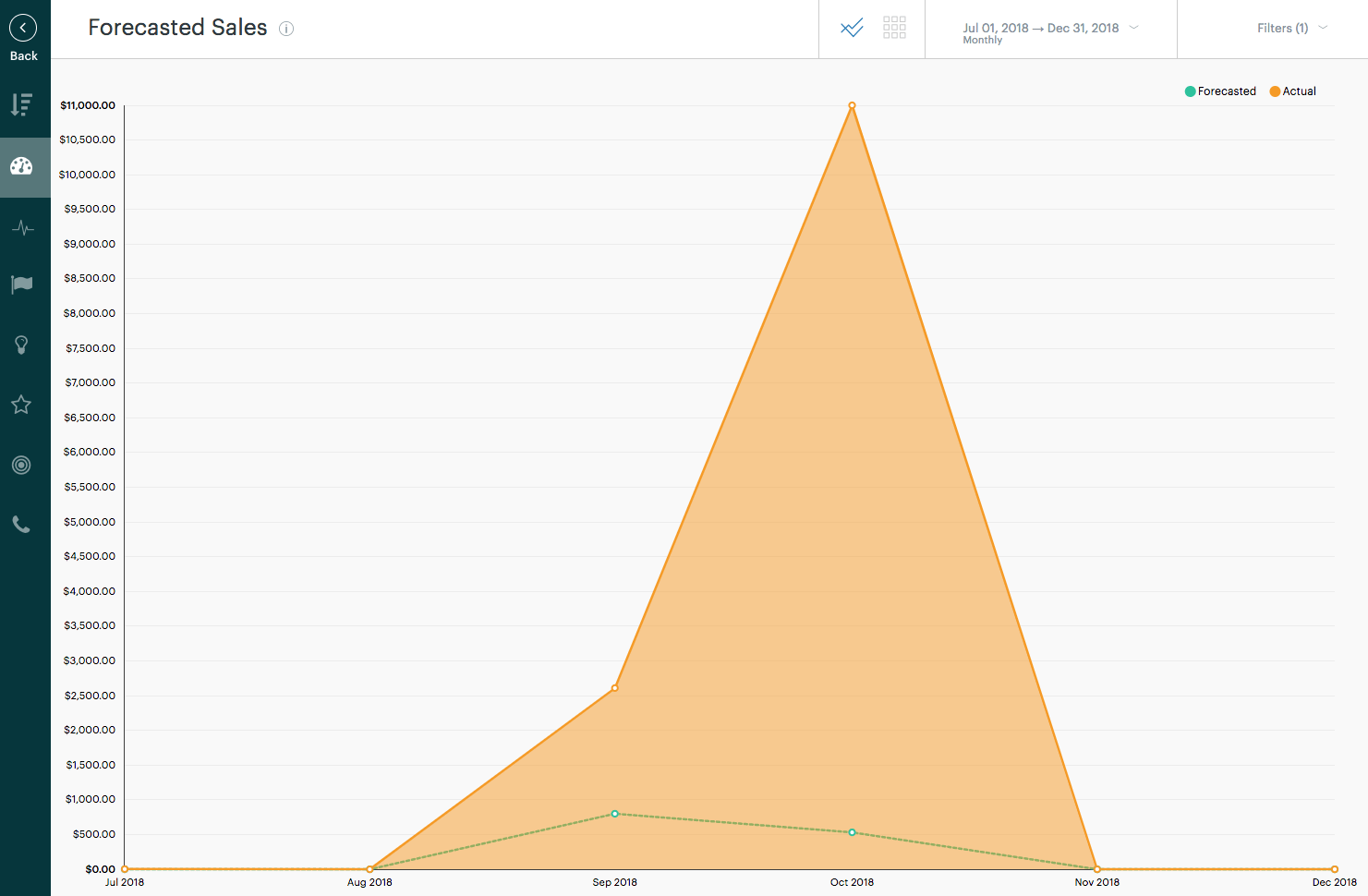Click the Actual data point for Oct 2018
The height and width of the screenshot is (896, 1368).
pyautogui.click(x=852, y=105)
